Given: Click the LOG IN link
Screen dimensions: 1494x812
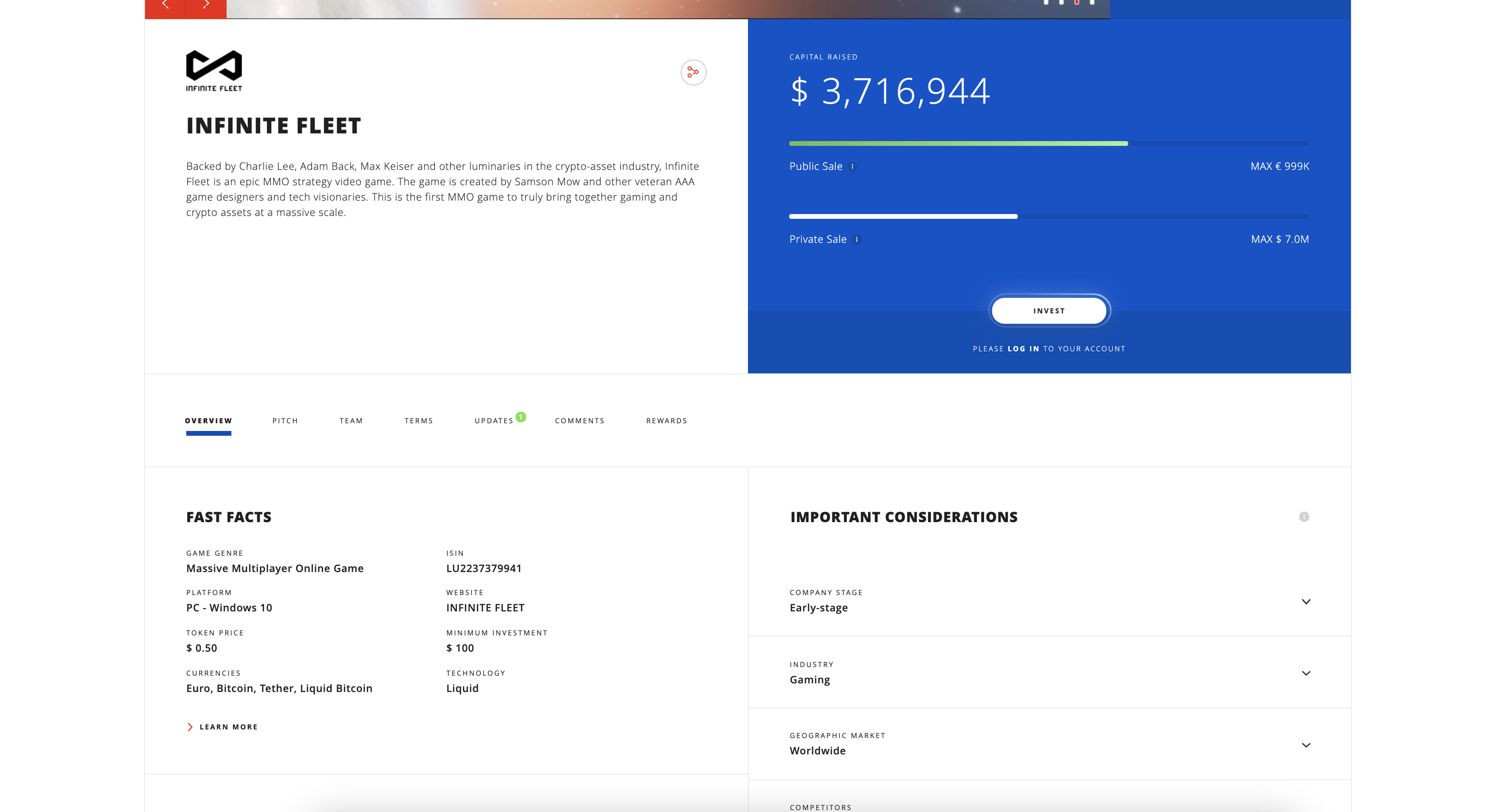Looking at the screenshot, I should (1024, 349).
